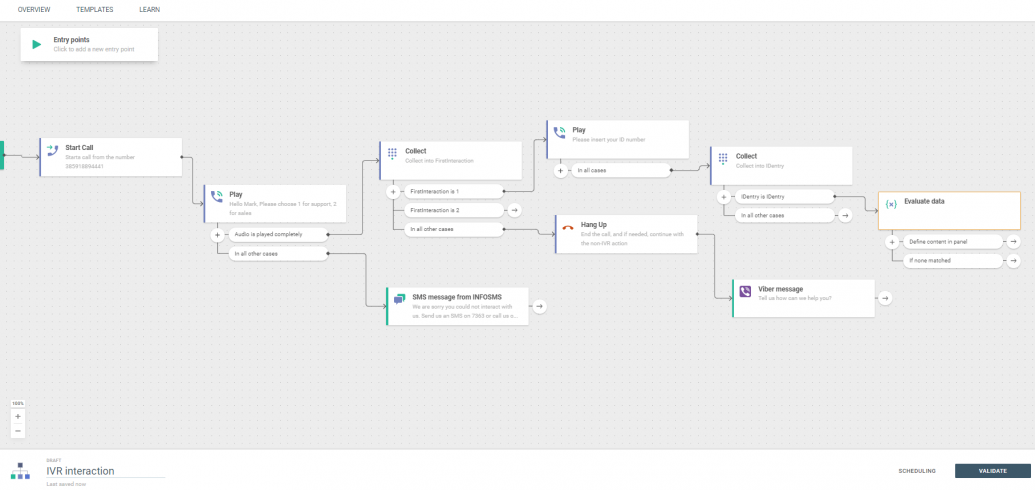Open Scheduling settings
Image resolution: width=1035 pixels, height=490 pixels.
(917, 471)
